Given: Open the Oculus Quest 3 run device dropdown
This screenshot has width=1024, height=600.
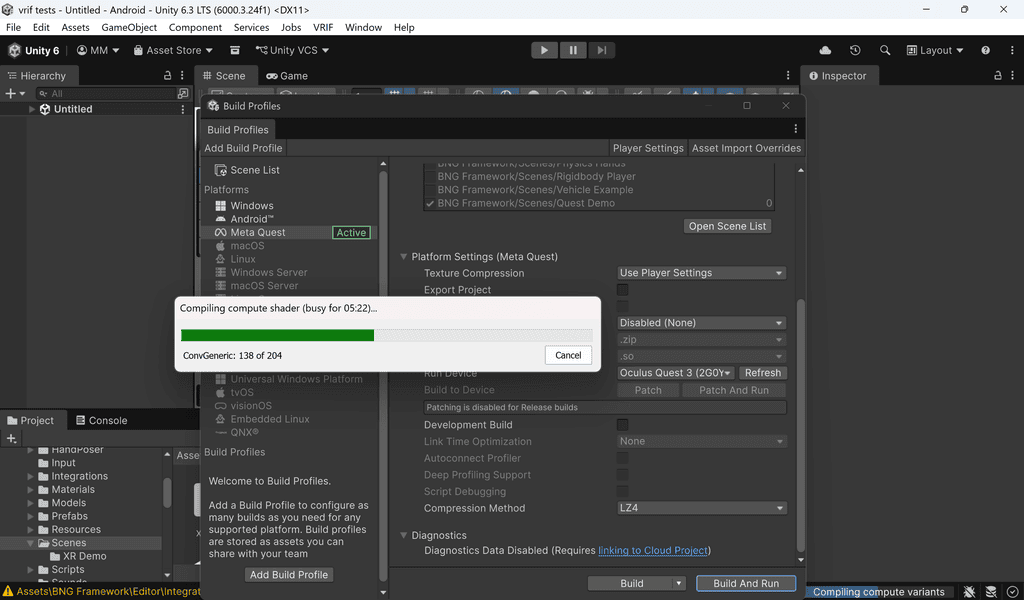Looking at the screenshot, I should click(x=676, y=373).
